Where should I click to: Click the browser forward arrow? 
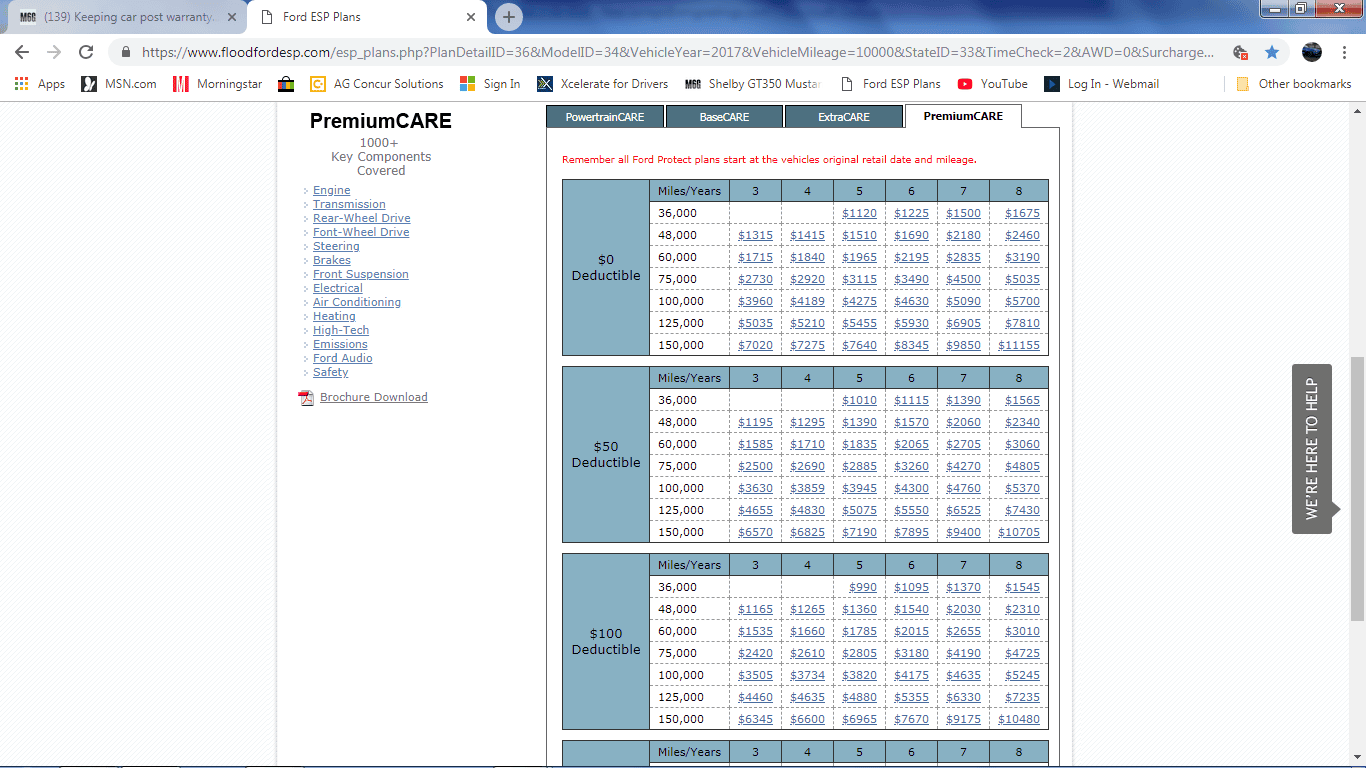54,52
